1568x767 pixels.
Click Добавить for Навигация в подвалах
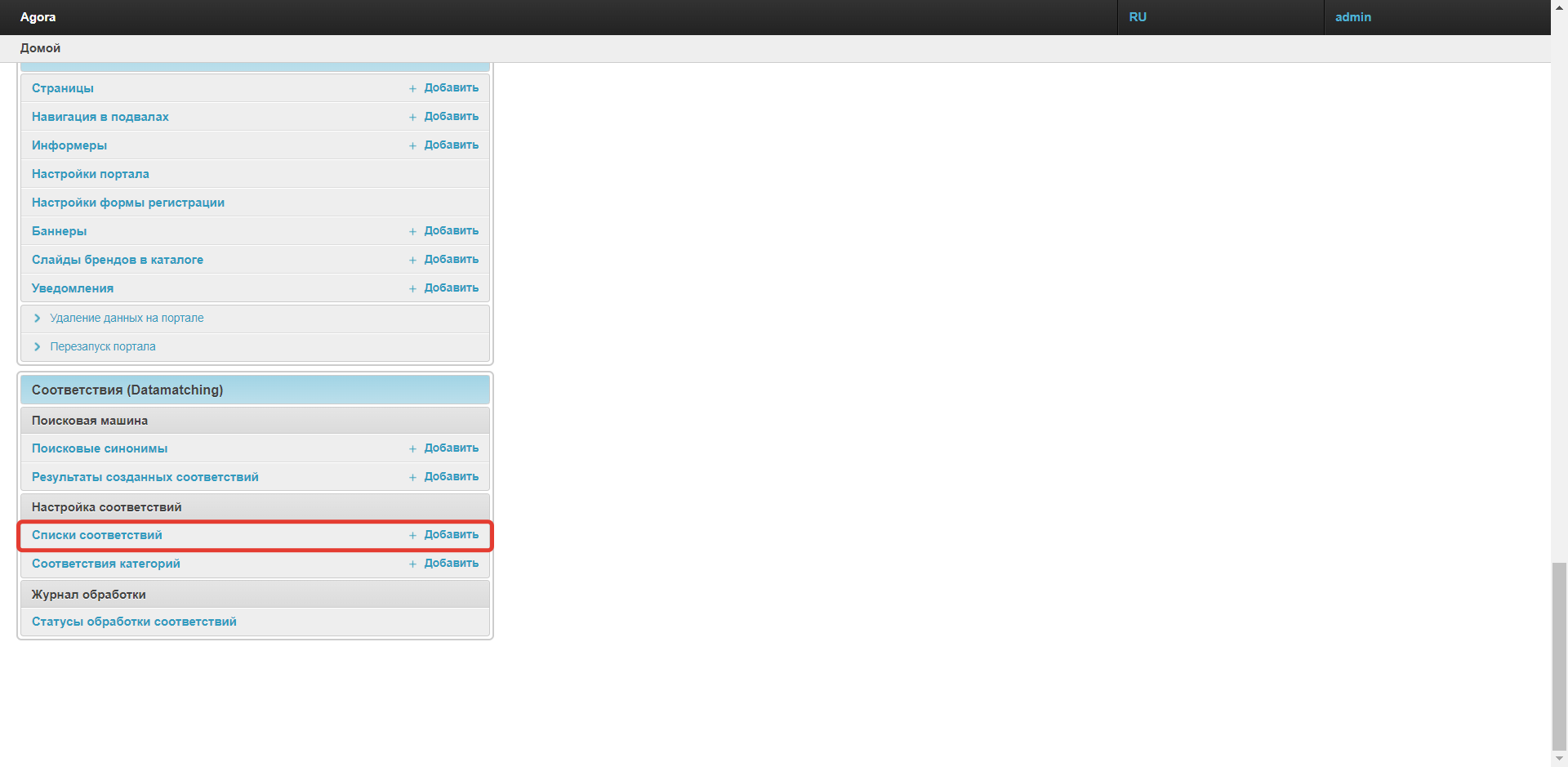click(x=451, y=117)
